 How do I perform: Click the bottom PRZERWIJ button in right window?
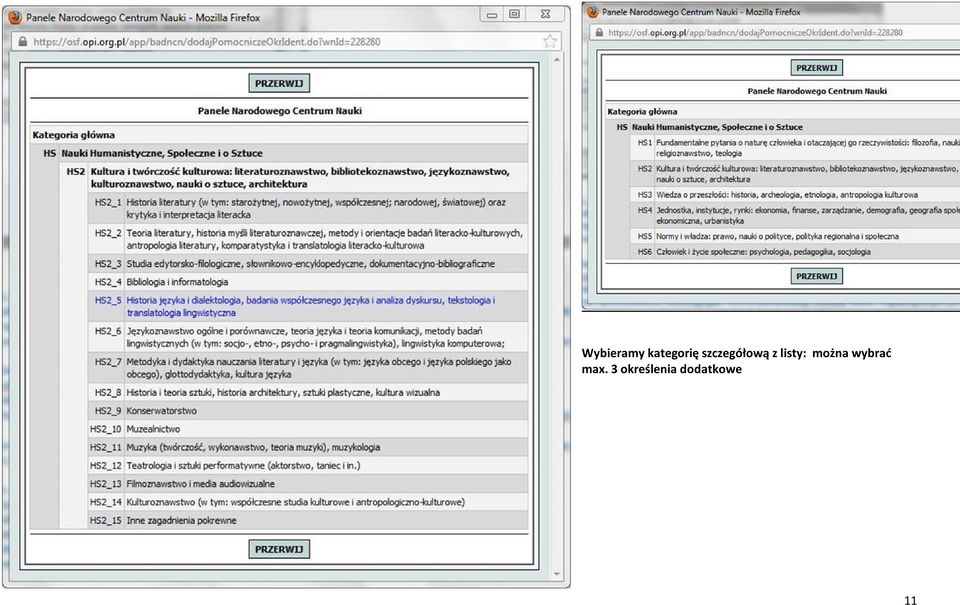point(816,276)
